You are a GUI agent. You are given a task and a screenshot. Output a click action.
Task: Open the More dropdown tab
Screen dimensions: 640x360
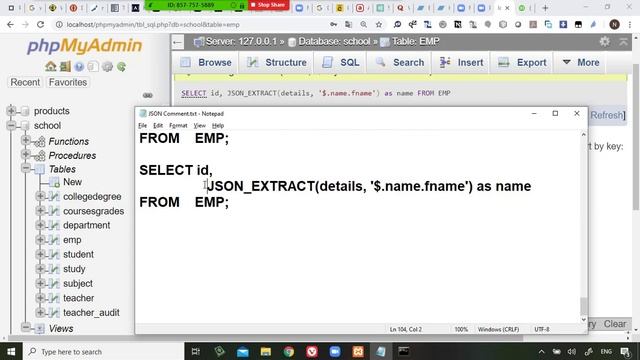(x=581, y=62)
